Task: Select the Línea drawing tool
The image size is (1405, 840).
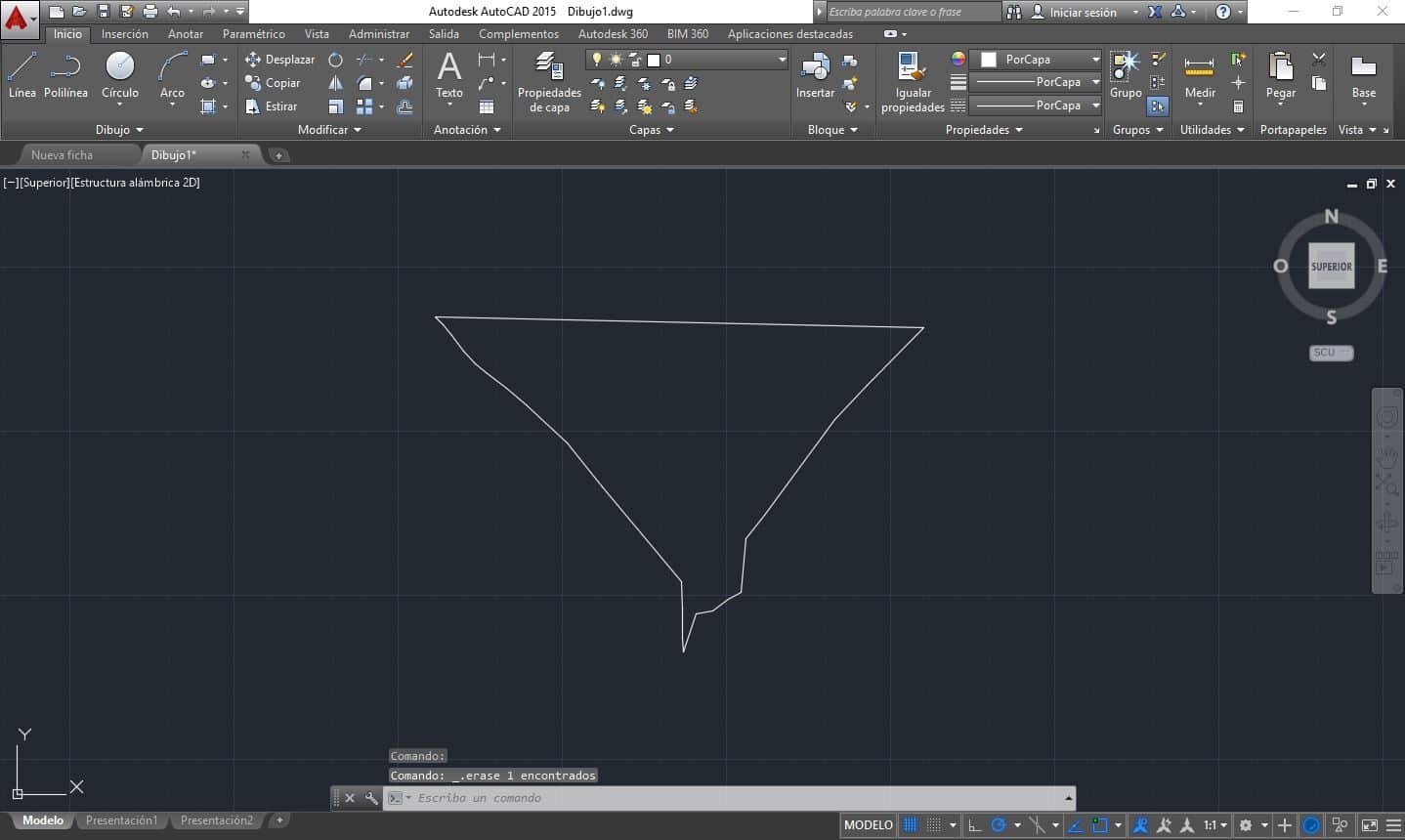Action: click(21, 75)
